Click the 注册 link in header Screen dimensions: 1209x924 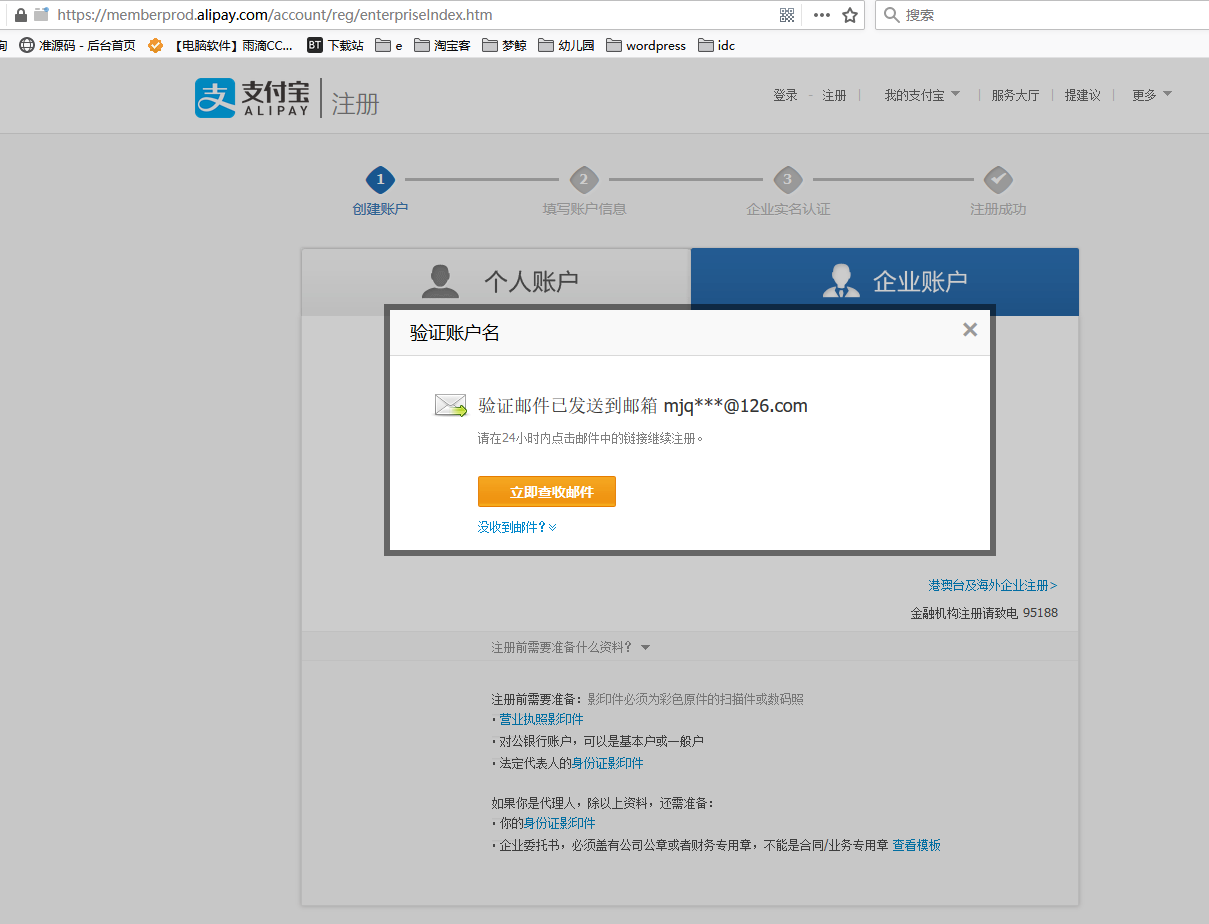834,95
